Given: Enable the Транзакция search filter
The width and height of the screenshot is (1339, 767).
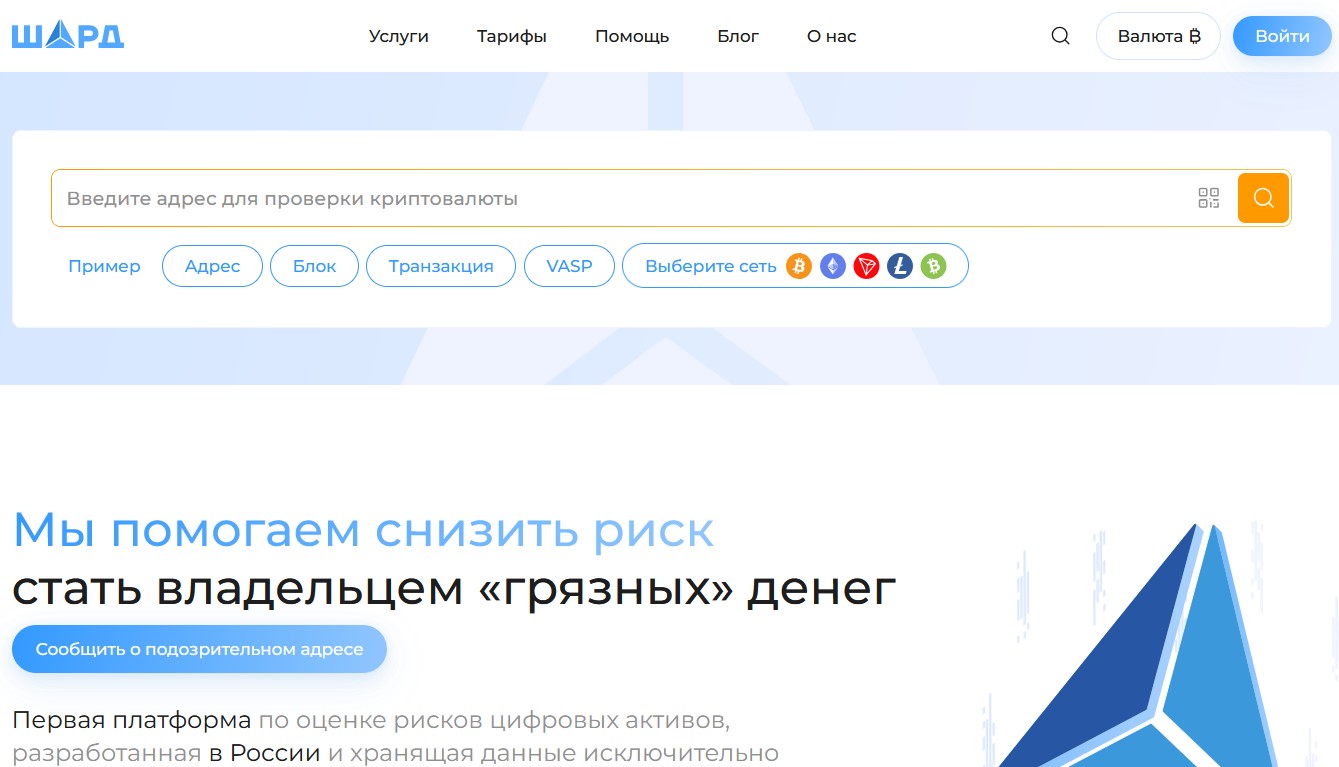Looking at the screenshot, I should coord(440,265).
